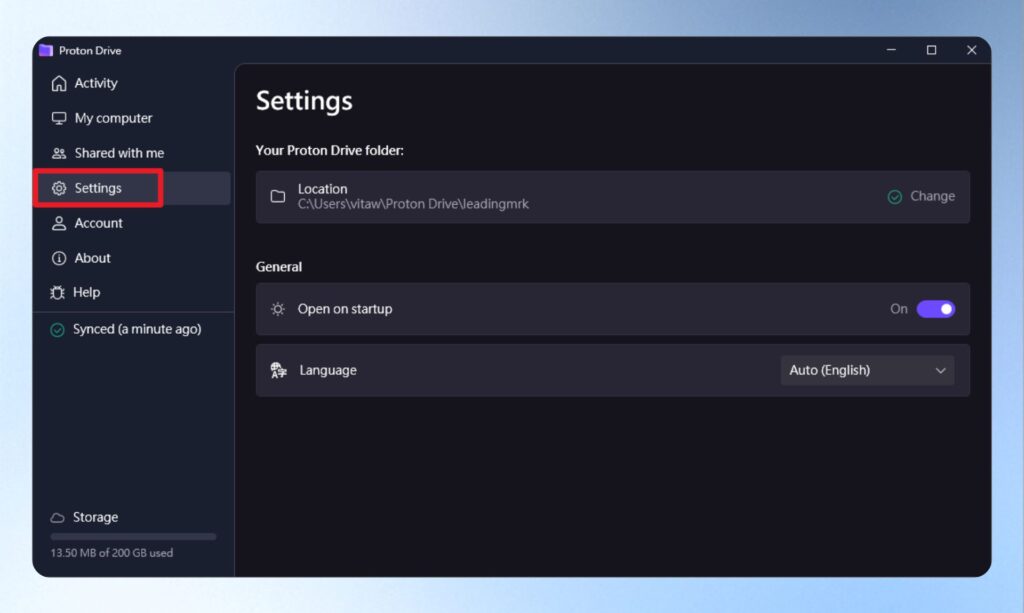Click the Location label
Image resolution: width=1024 pixels, height=613 pixels.
tap(323, 189)
